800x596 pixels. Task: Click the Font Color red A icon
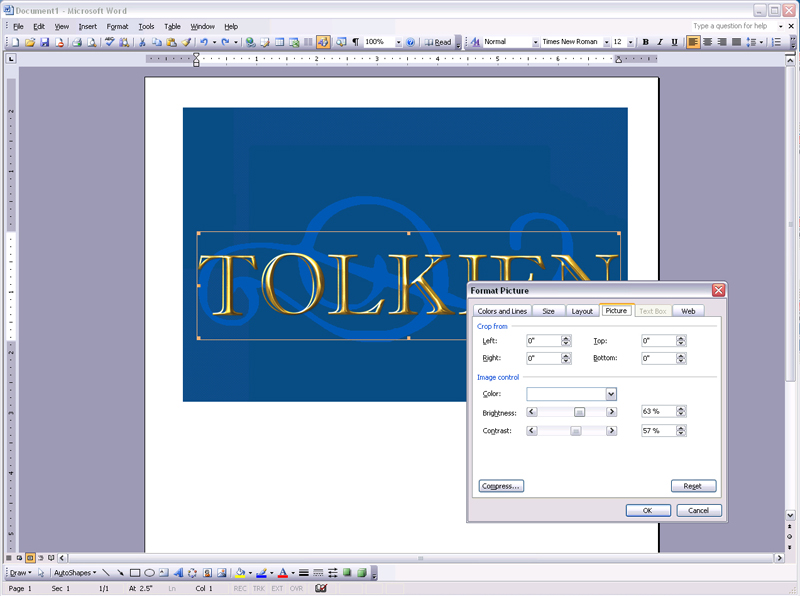tap(283, 573)
